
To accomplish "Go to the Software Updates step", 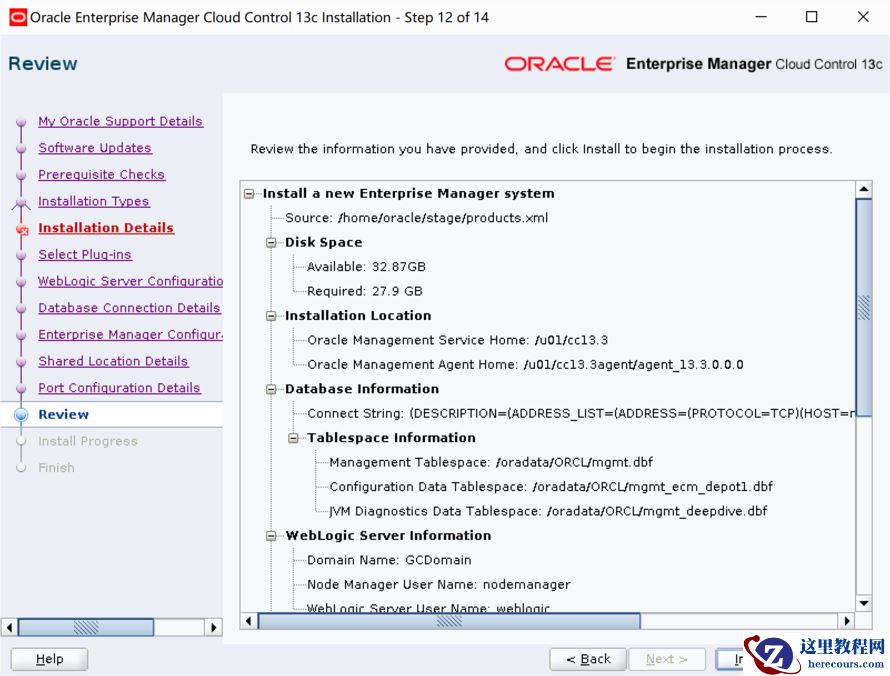I will [x=95, y=148].
